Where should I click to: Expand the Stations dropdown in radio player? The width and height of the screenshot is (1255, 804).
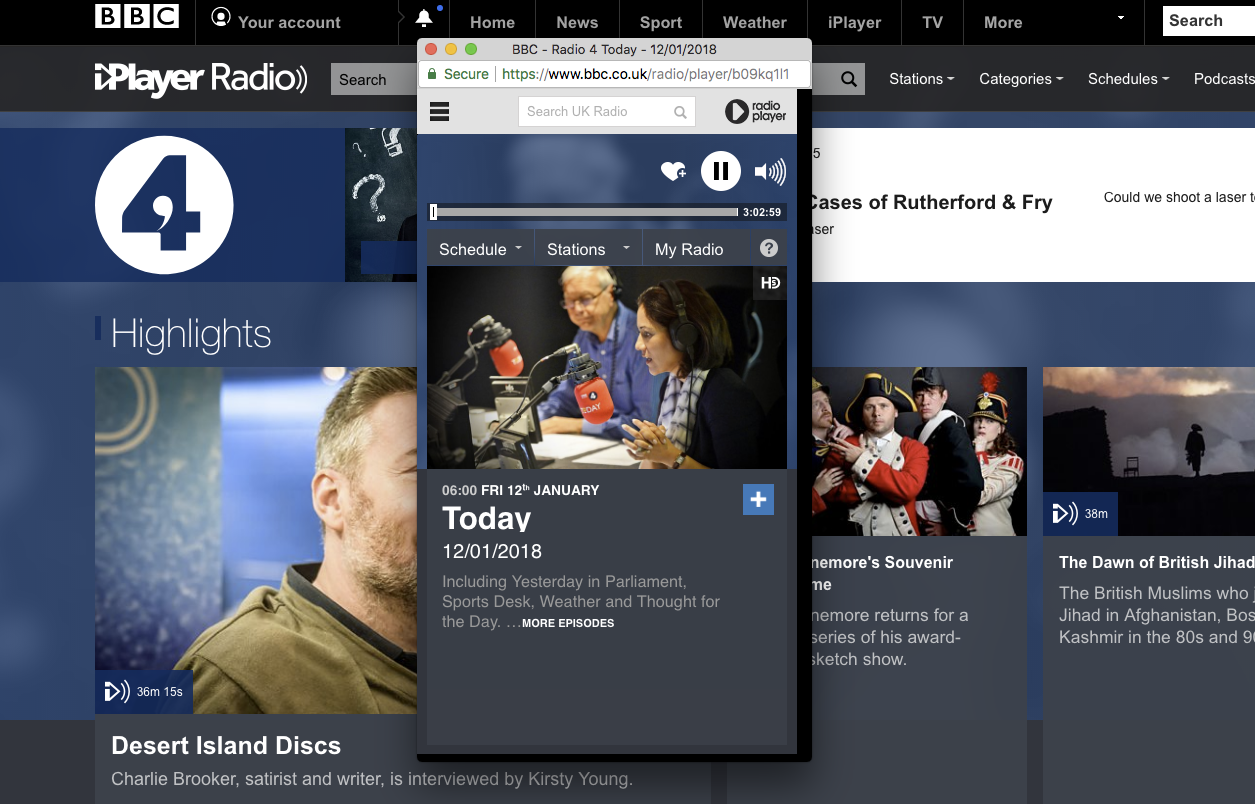[588, 249]
